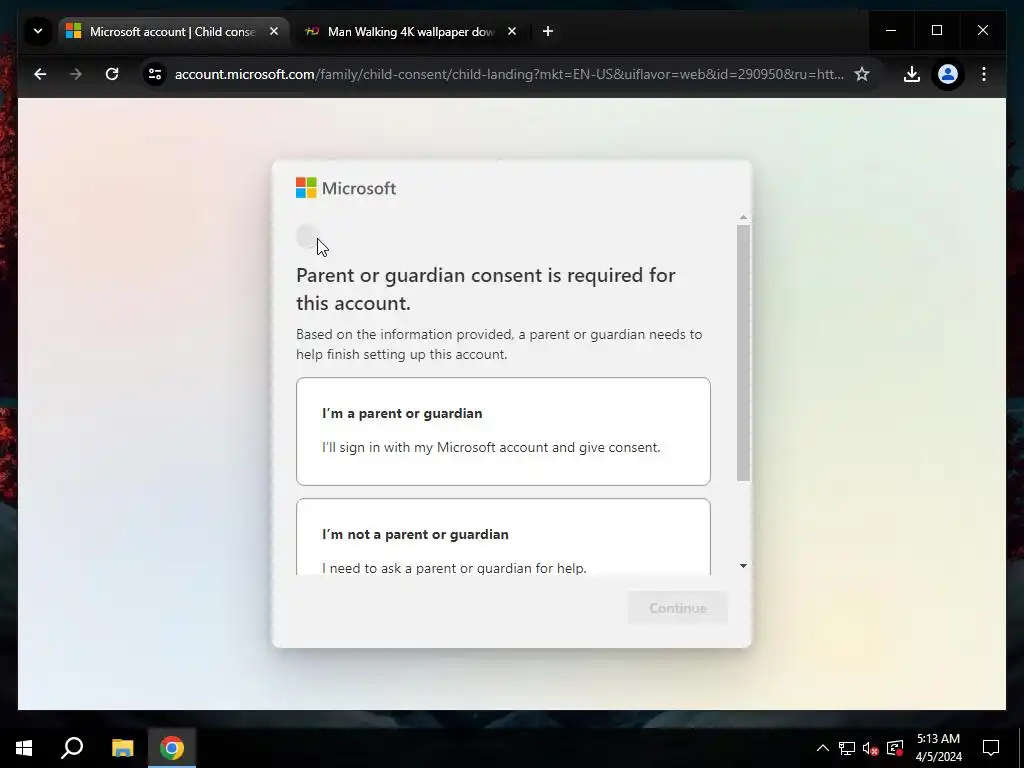Switch to Man Walking 4K wallpaper tab
1024x768 pixels.
pyautogui.click(x=411, y=31)
